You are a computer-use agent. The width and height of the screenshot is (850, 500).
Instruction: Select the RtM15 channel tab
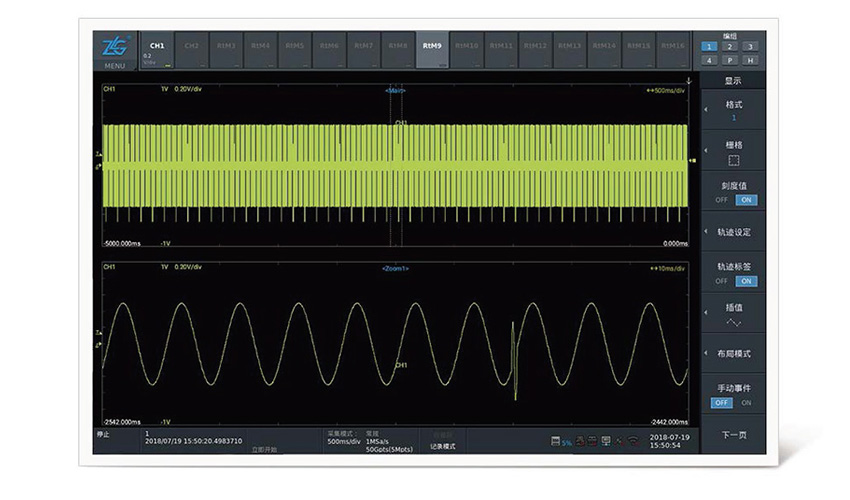coord(639,50)
